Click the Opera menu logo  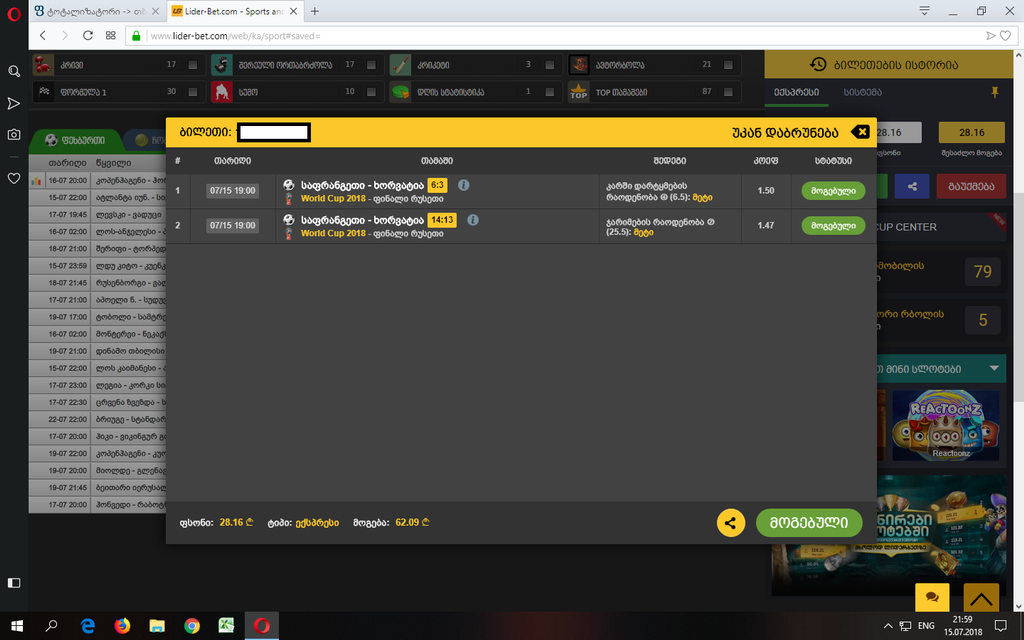click(14, 14)
